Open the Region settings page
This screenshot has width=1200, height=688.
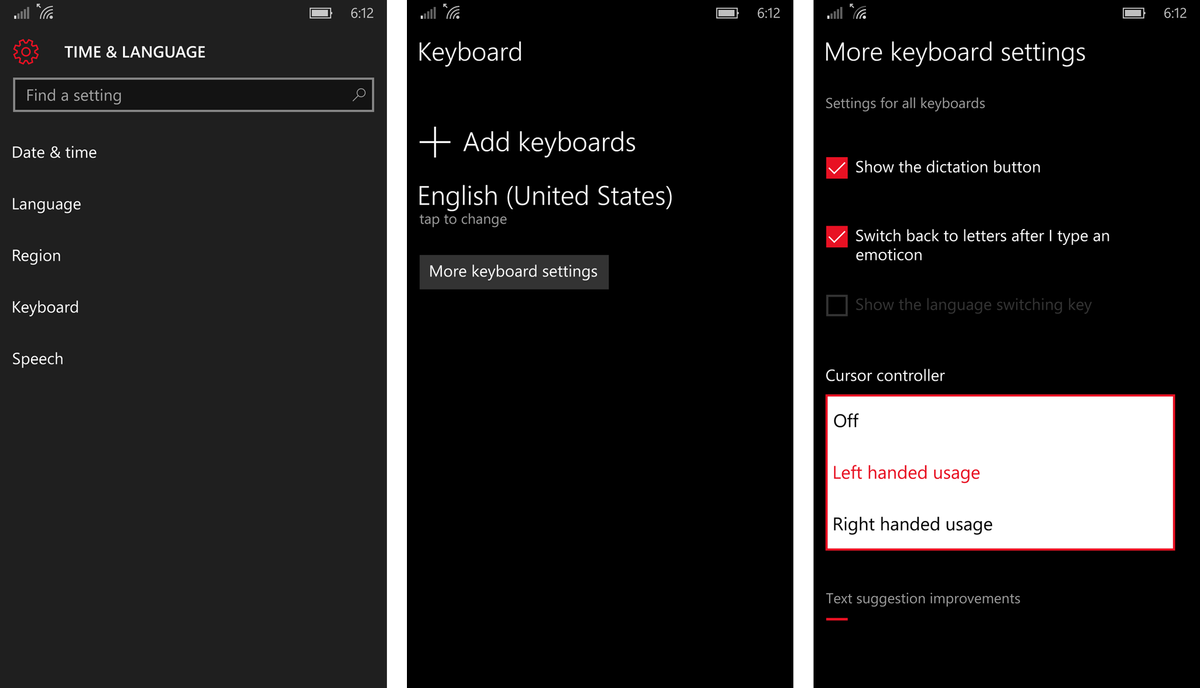coord(36,255)
